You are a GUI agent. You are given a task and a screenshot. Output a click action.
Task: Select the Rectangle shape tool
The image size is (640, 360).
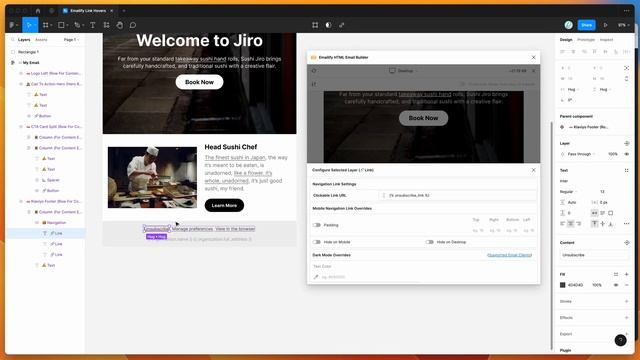coord(61,25)
